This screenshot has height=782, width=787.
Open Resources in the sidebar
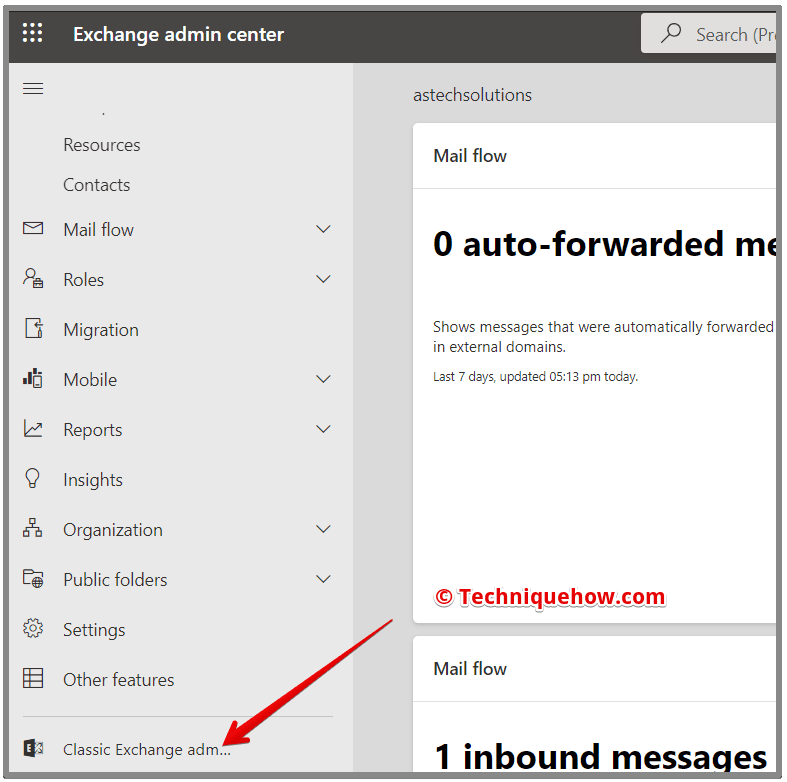coord(102,145)
